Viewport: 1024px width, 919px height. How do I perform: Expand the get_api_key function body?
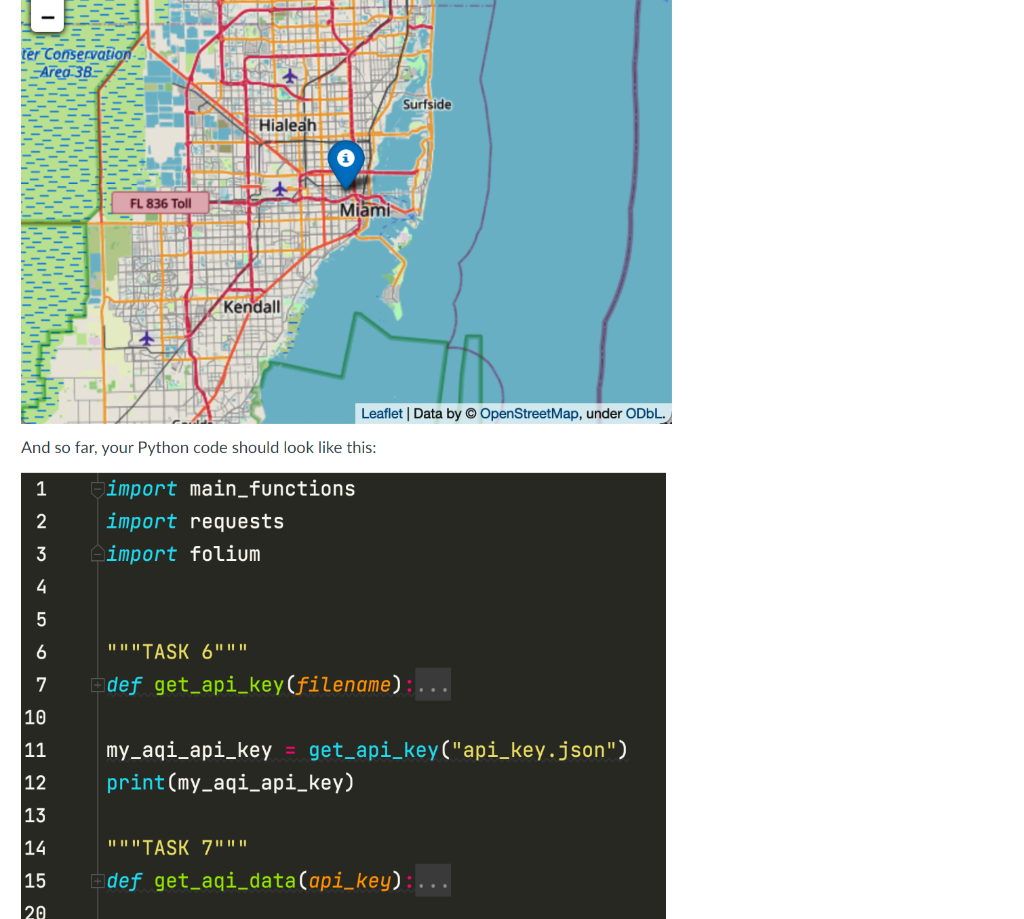[96, 684]
